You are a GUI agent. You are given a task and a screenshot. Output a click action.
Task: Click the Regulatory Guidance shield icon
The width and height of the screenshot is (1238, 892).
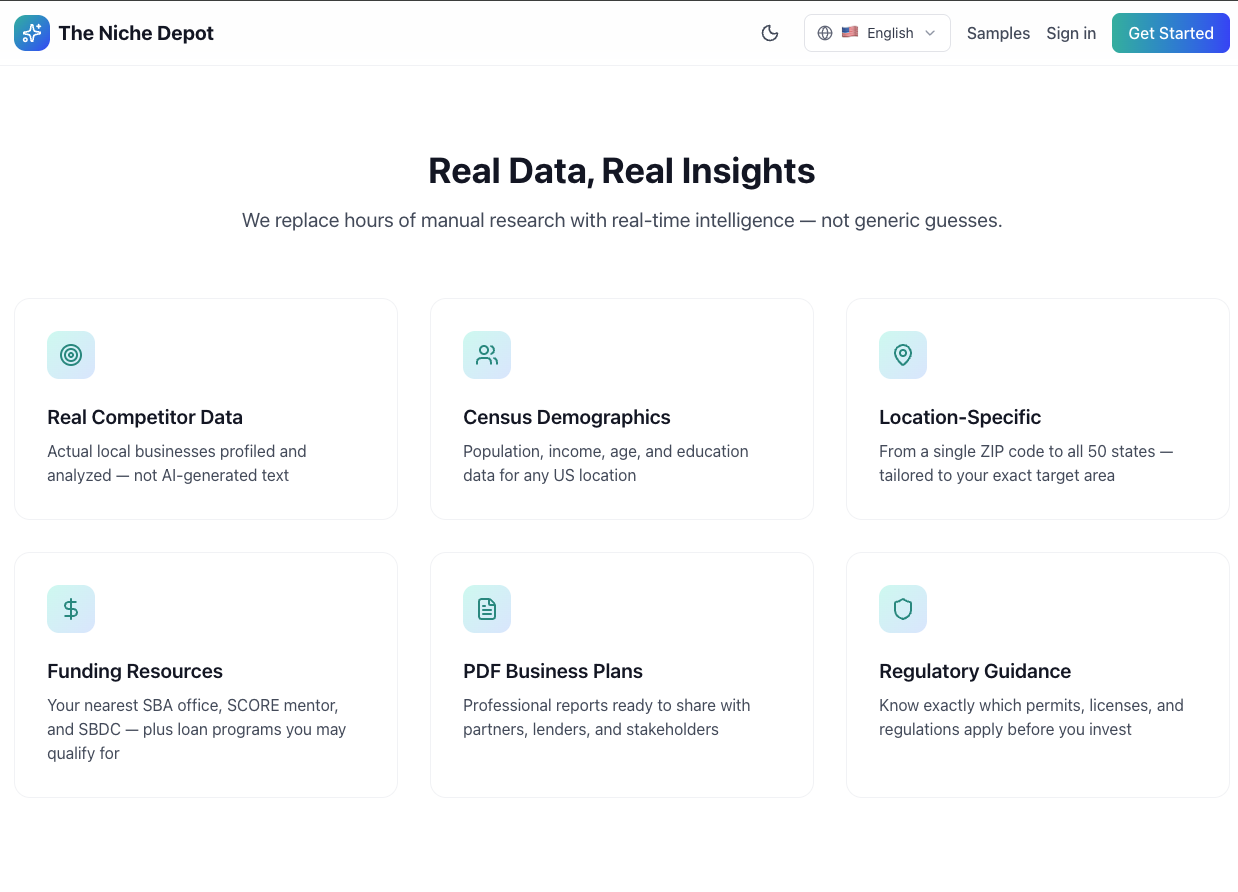point(903,609)
